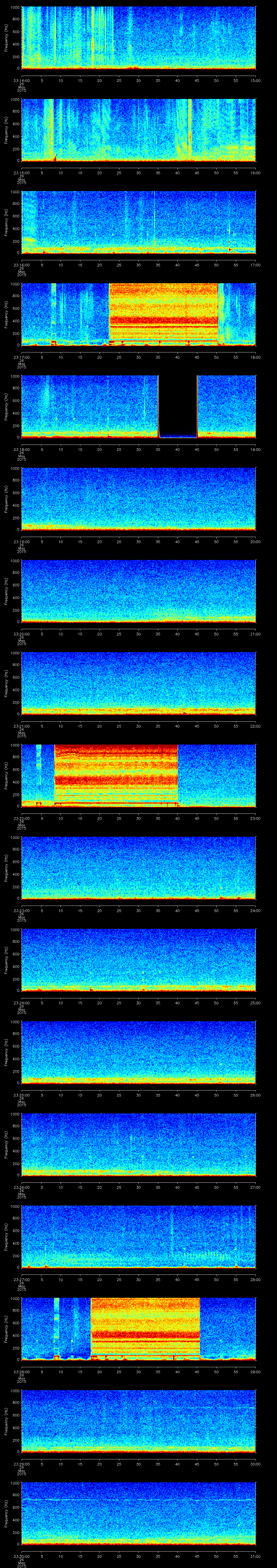This screenshot has height=1568, width=277.
Task: Select the spectrogram panel starting at 23:19:00
Action: point(138,499)
